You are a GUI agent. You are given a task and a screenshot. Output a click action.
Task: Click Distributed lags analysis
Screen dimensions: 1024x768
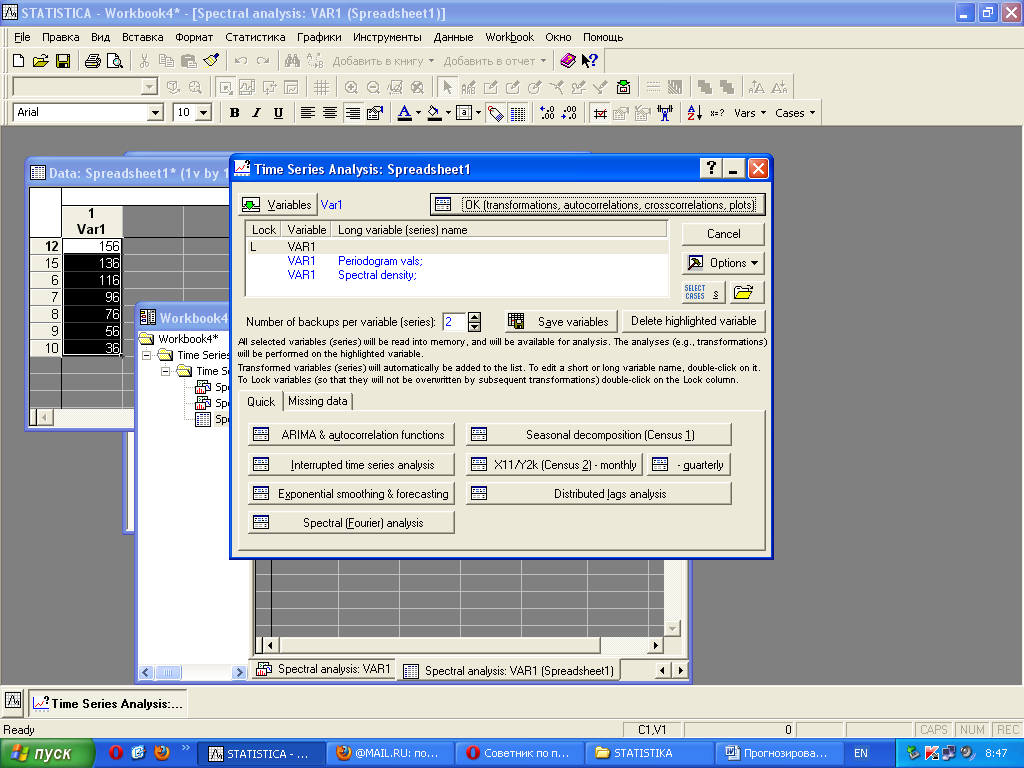[599, 494]
